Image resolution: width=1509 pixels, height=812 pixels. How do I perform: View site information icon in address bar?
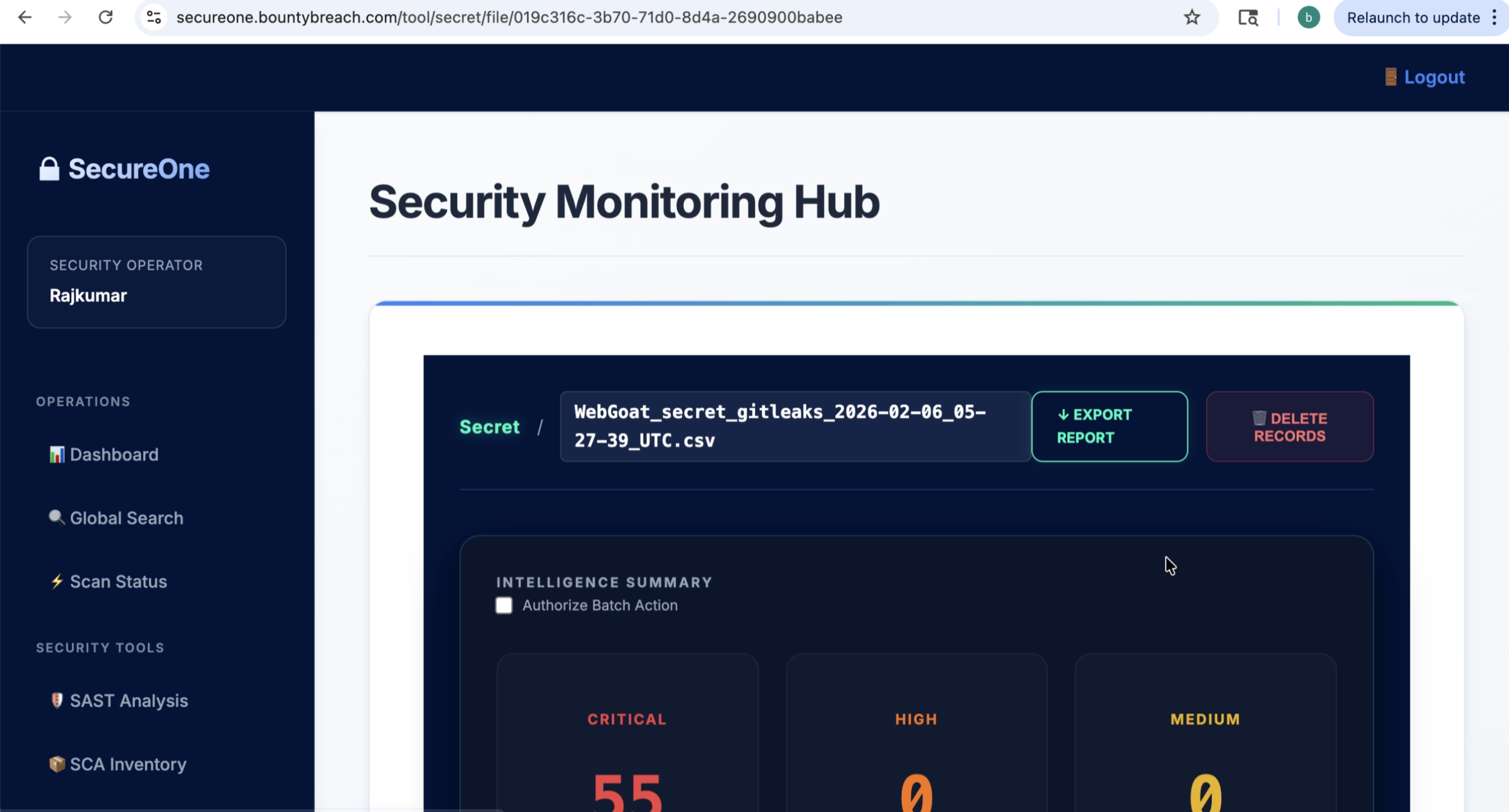(154, 17)
